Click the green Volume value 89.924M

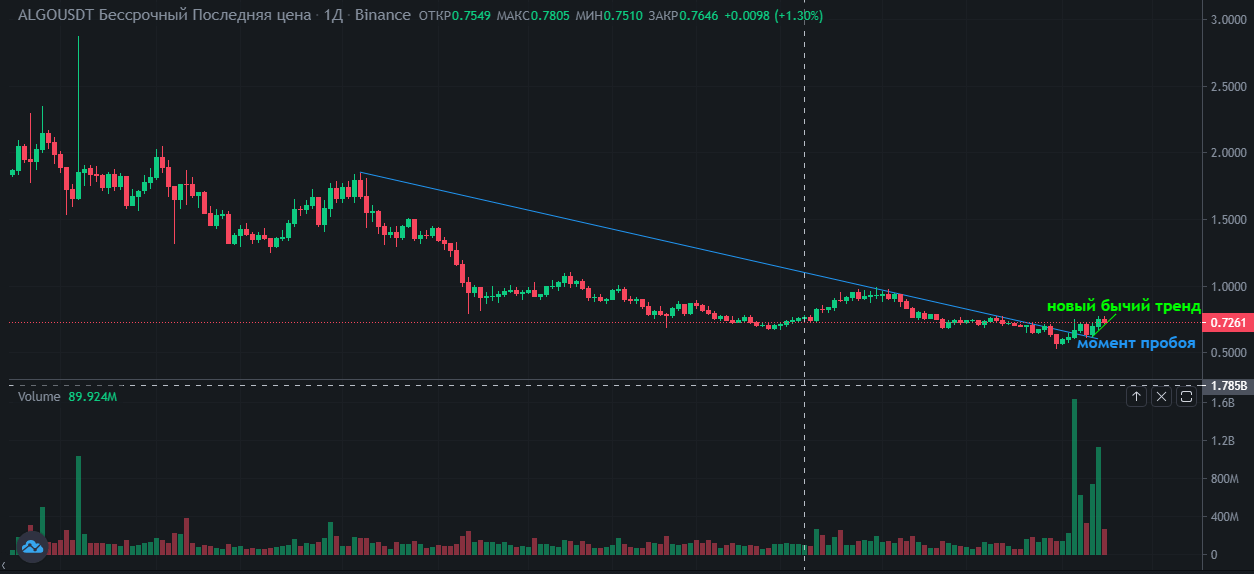[x=93, y=397]
